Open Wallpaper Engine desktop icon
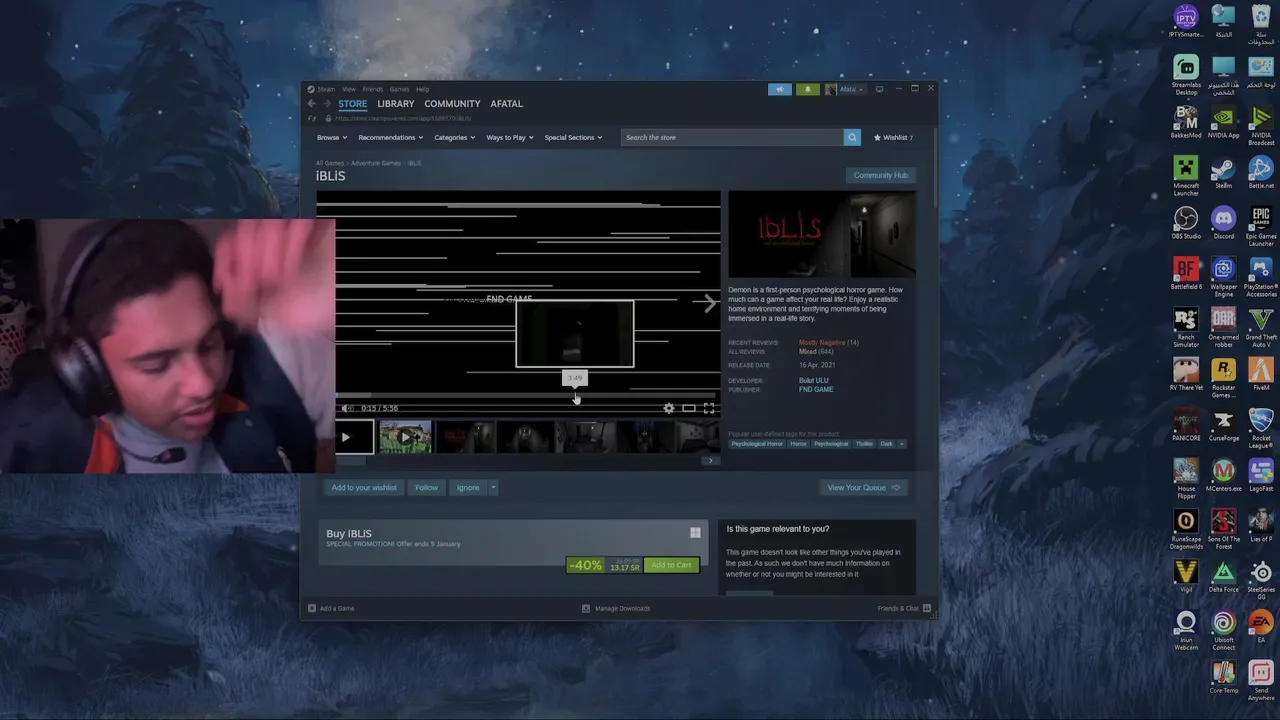Screen dimensions: 1280x720 [1223, 277]
